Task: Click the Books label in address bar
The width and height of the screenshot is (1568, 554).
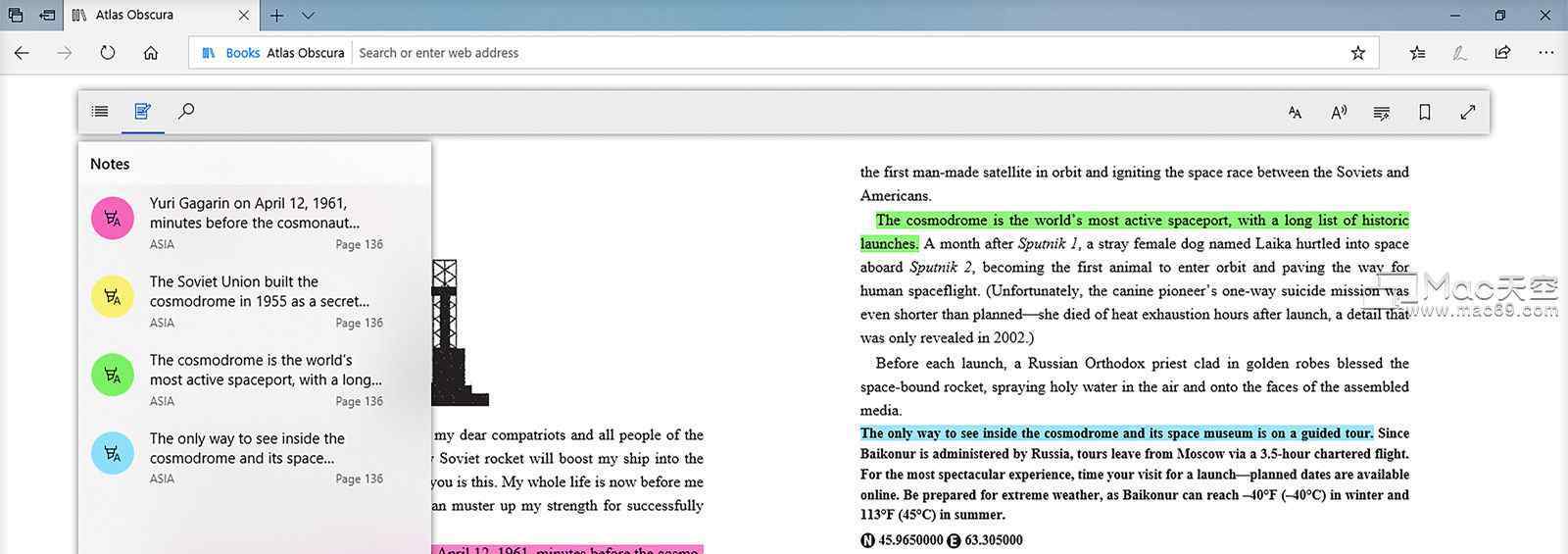Action: tap(242, 53)
